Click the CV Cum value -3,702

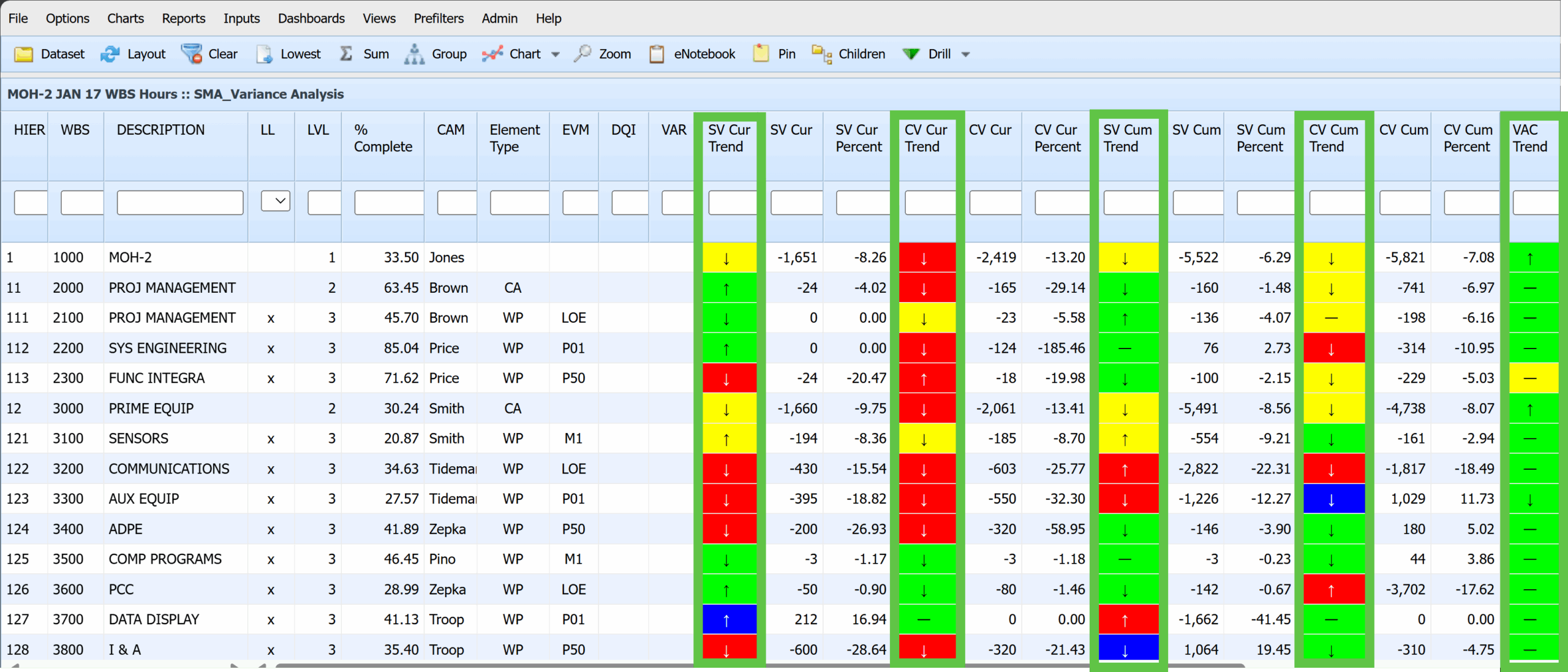[1405, 589]
